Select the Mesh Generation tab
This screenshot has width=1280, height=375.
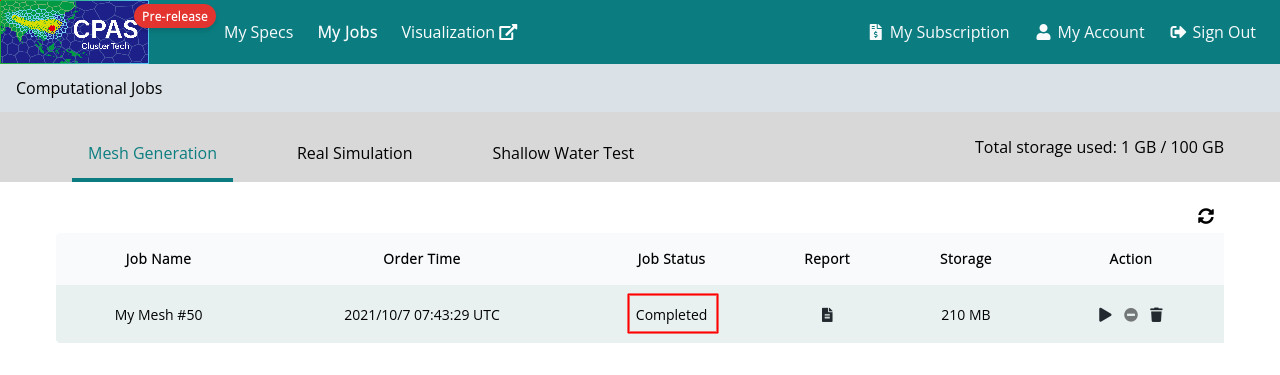pos(152,153)
